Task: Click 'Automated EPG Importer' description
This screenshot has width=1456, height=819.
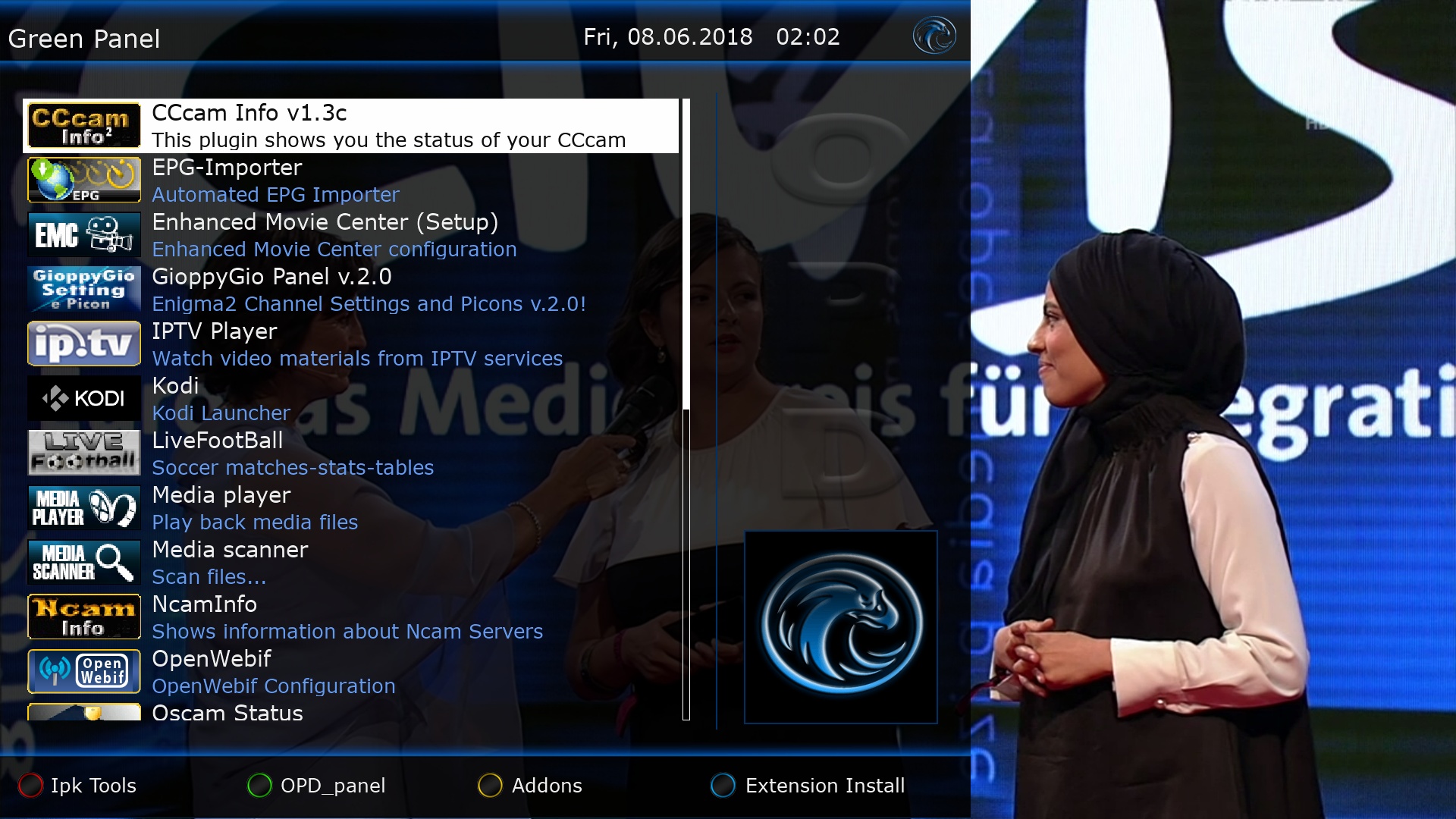Action: pyautogui.click(x=275, y=195)
